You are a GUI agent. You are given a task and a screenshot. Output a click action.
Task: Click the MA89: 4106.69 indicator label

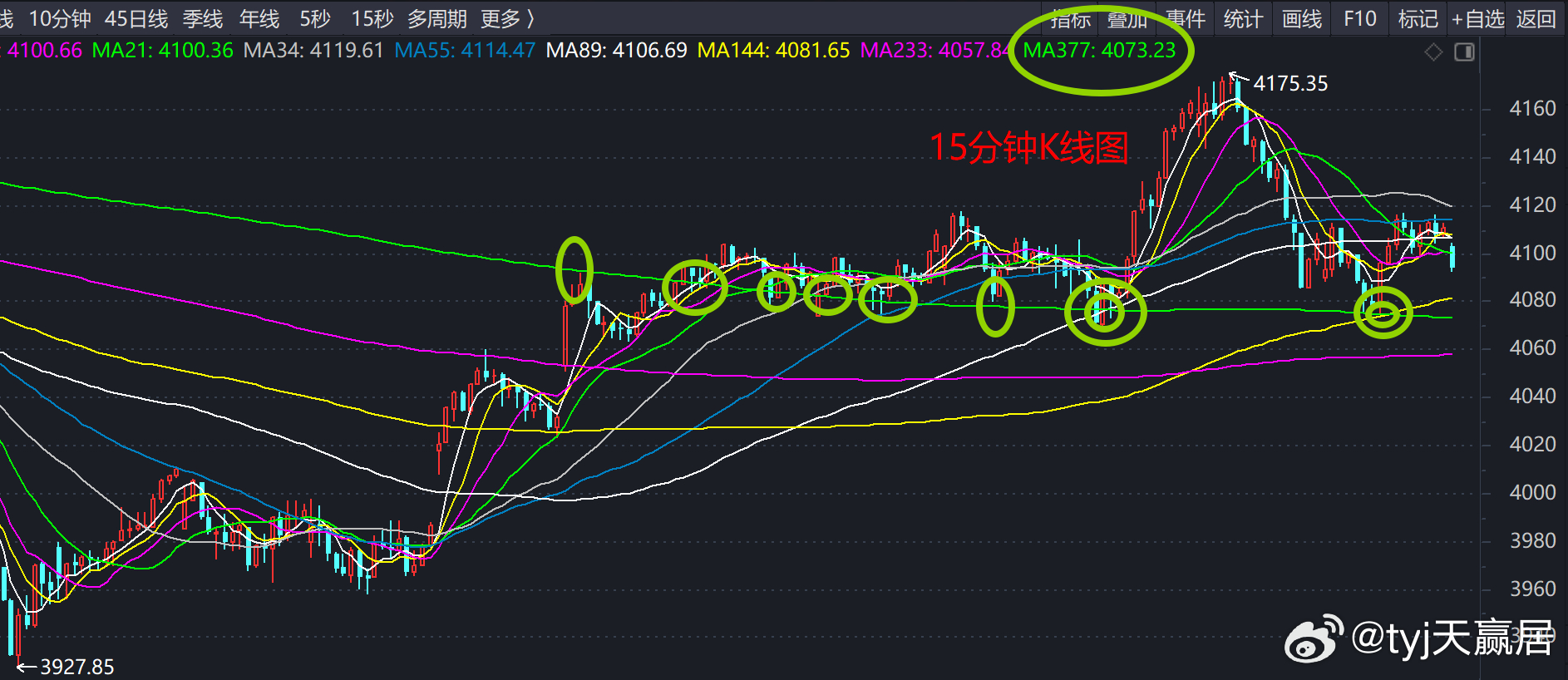pos(617,50)
